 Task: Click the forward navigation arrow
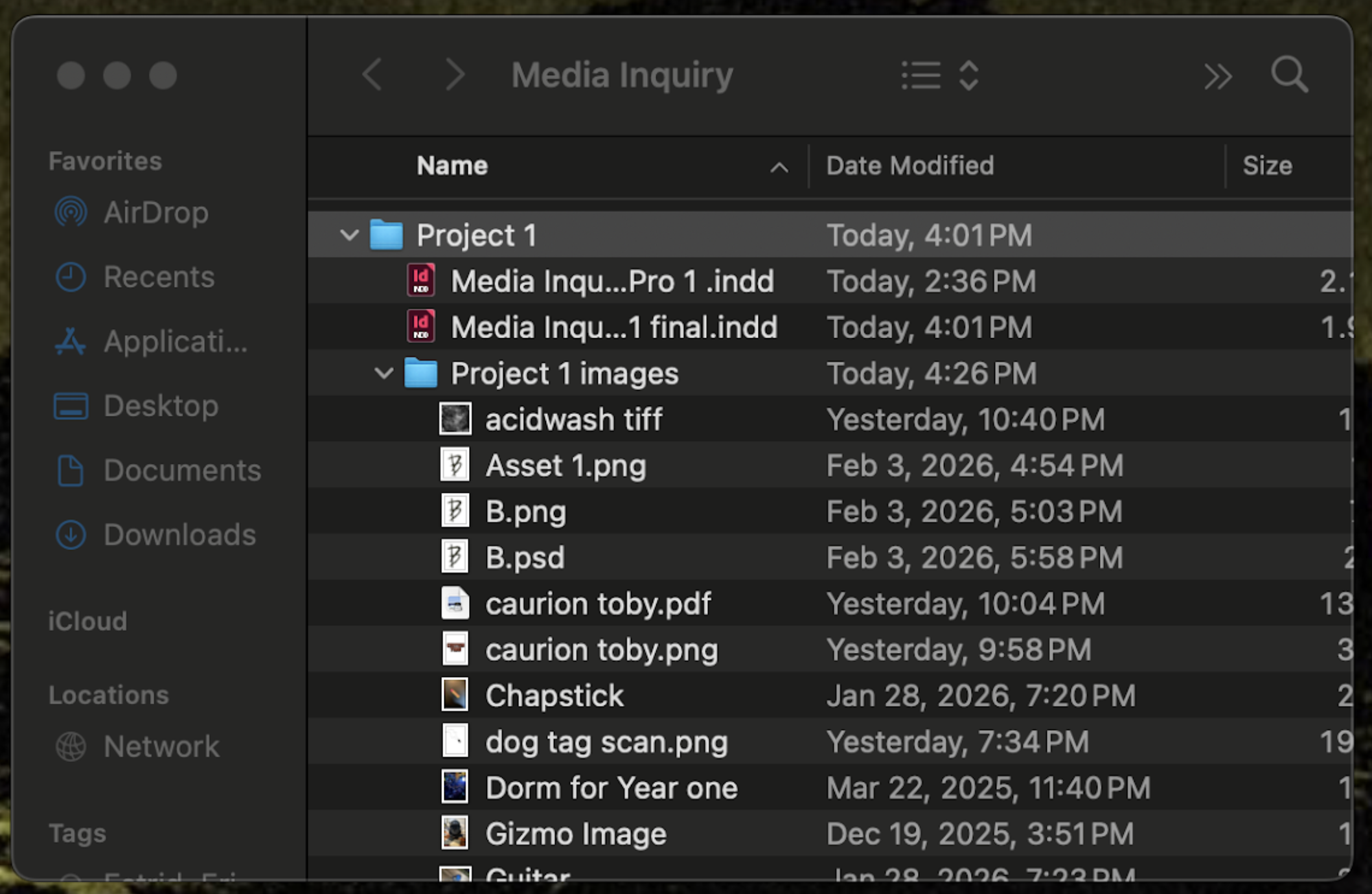(x=455, y=75)
